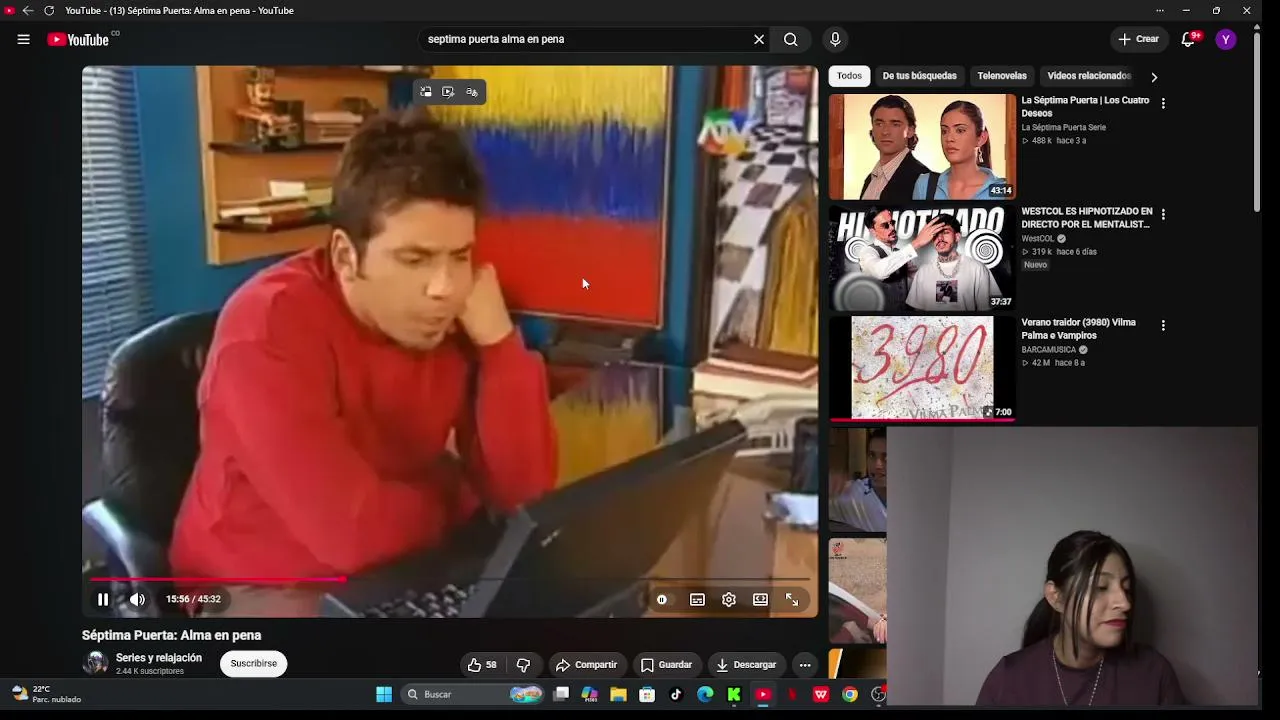Mute the video volume
1280x720 pixels.
point(137,599)
